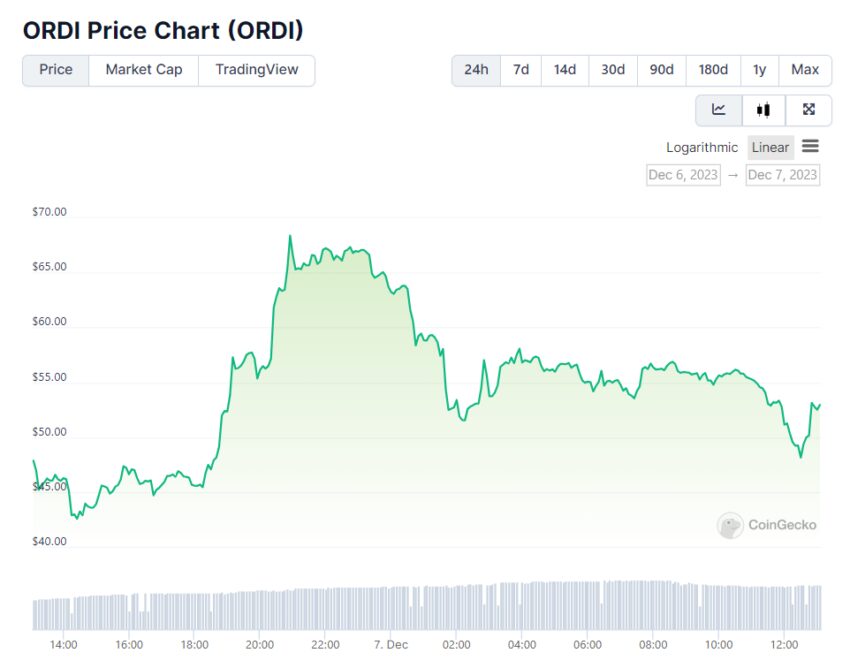Edit the Dec 7, 2023 end date
850x668 pixels.
point(782,175)
